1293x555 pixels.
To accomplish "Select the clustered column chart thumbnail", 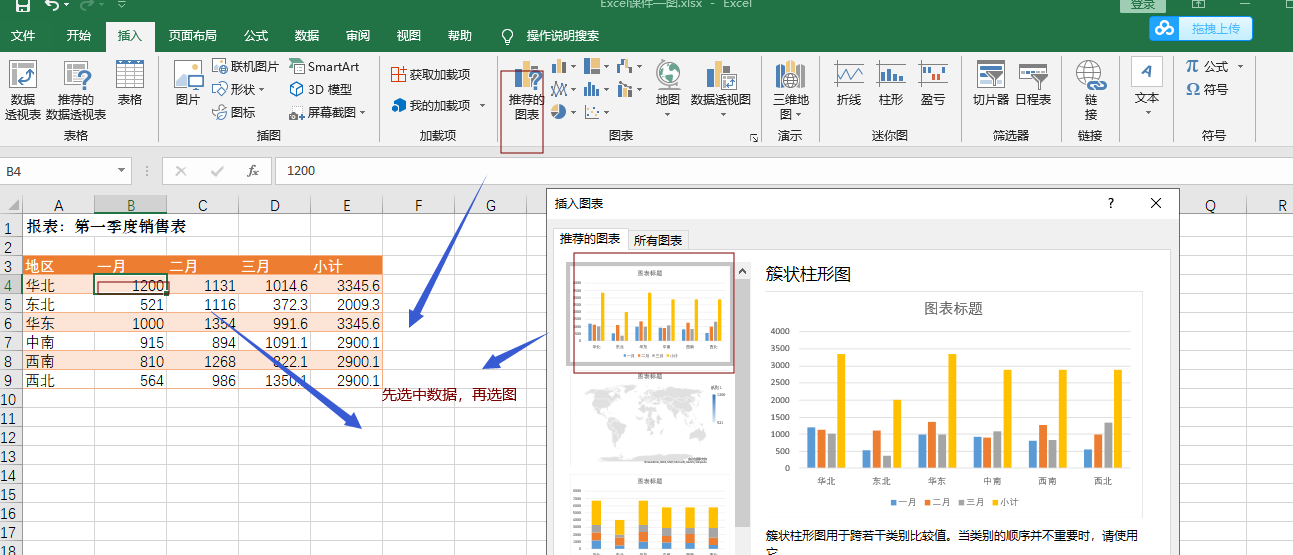I will coord(652,312).
